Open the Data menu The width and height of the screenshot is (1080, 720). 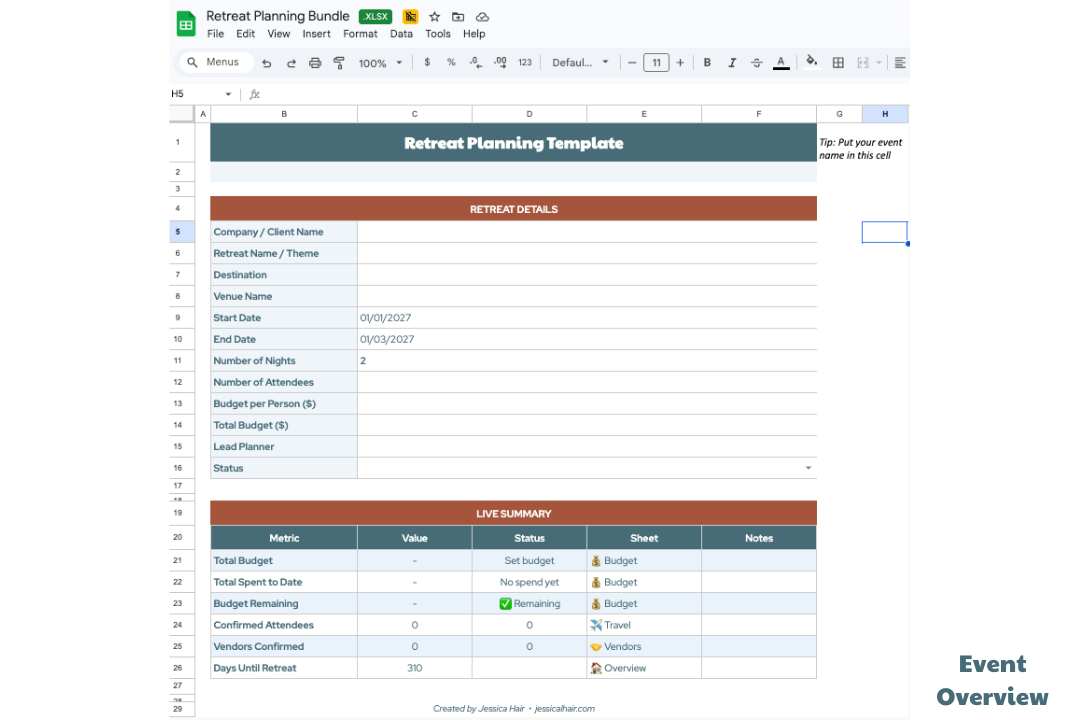401,33
